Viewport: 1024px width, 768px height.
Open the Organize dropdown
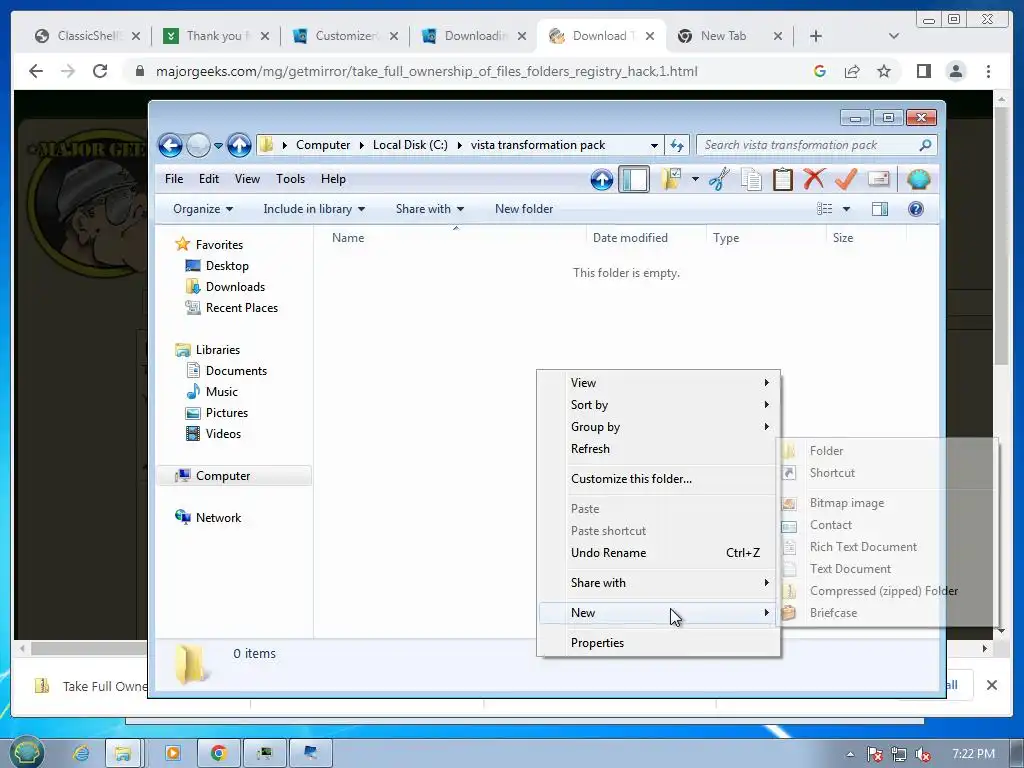[x=203, y=209]
